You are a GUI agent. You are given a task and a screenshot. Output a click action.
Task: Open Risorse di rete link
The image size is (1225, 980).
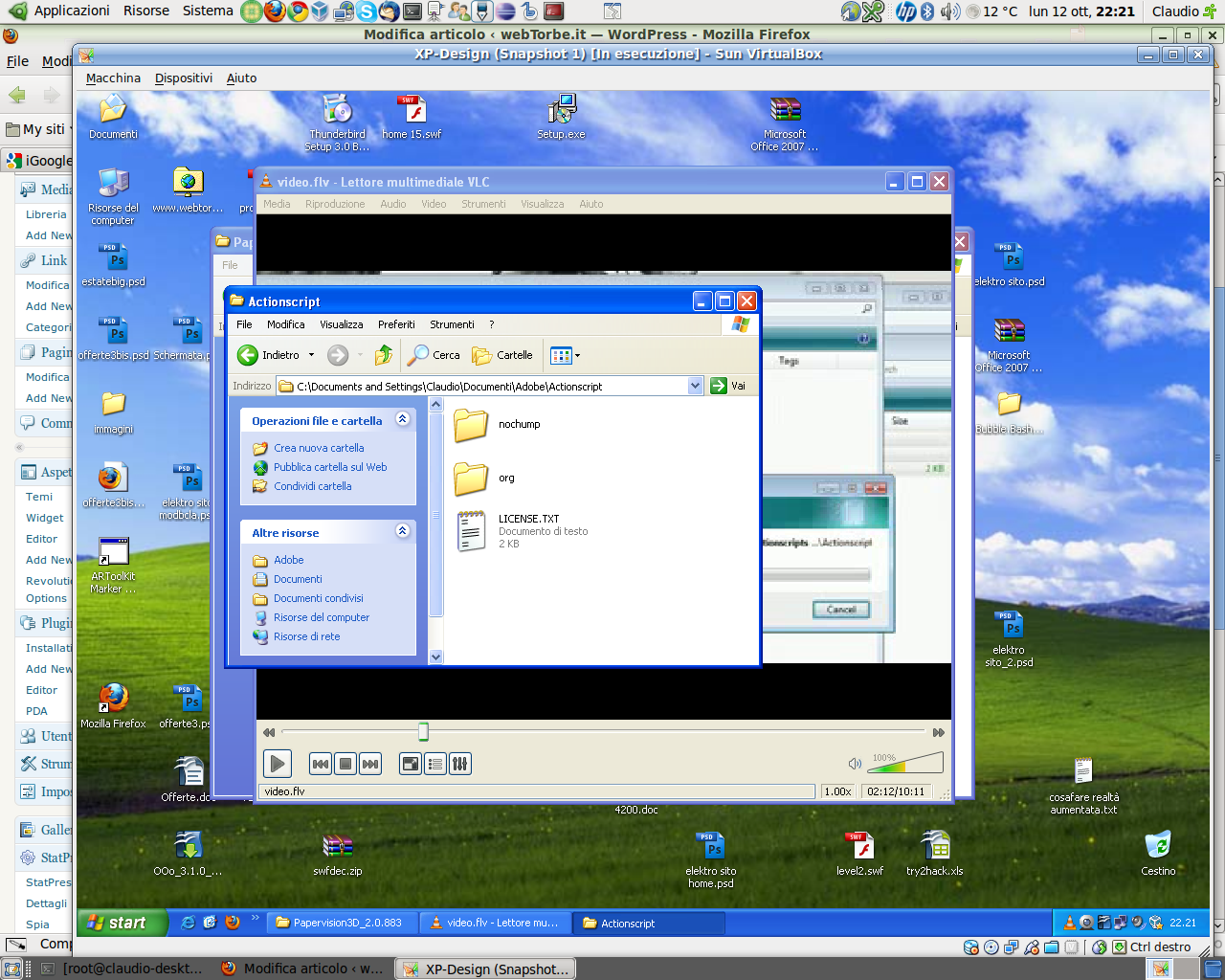click(306, 636)
